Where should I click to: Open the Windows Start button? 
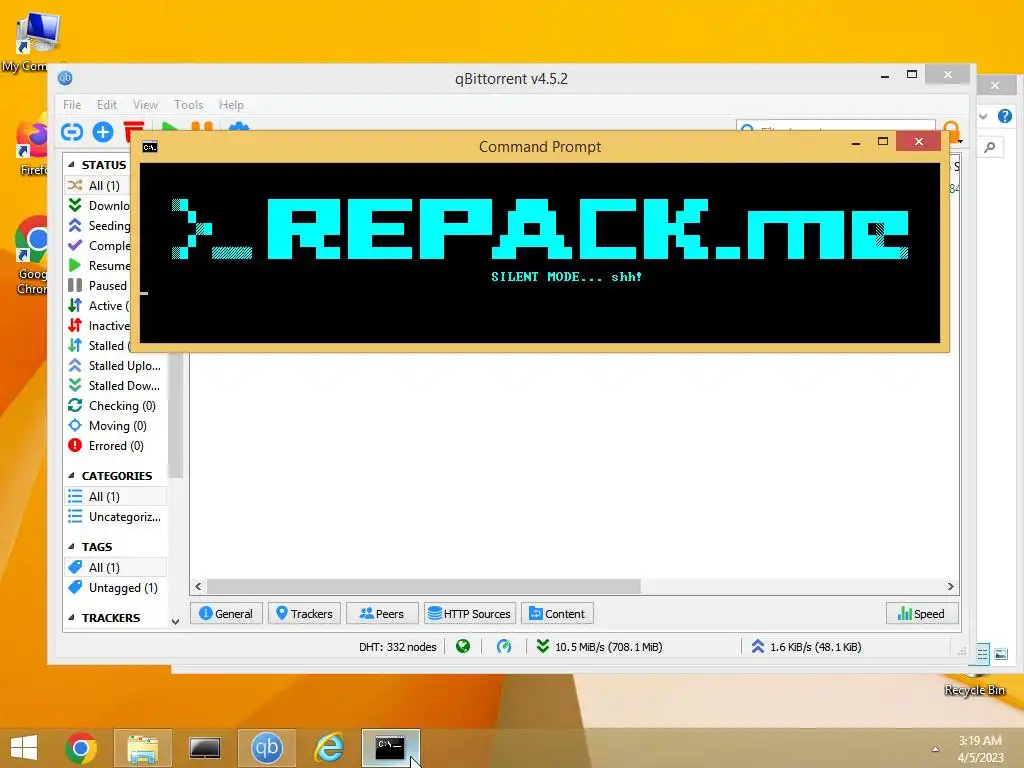click(x=24, y=747)
